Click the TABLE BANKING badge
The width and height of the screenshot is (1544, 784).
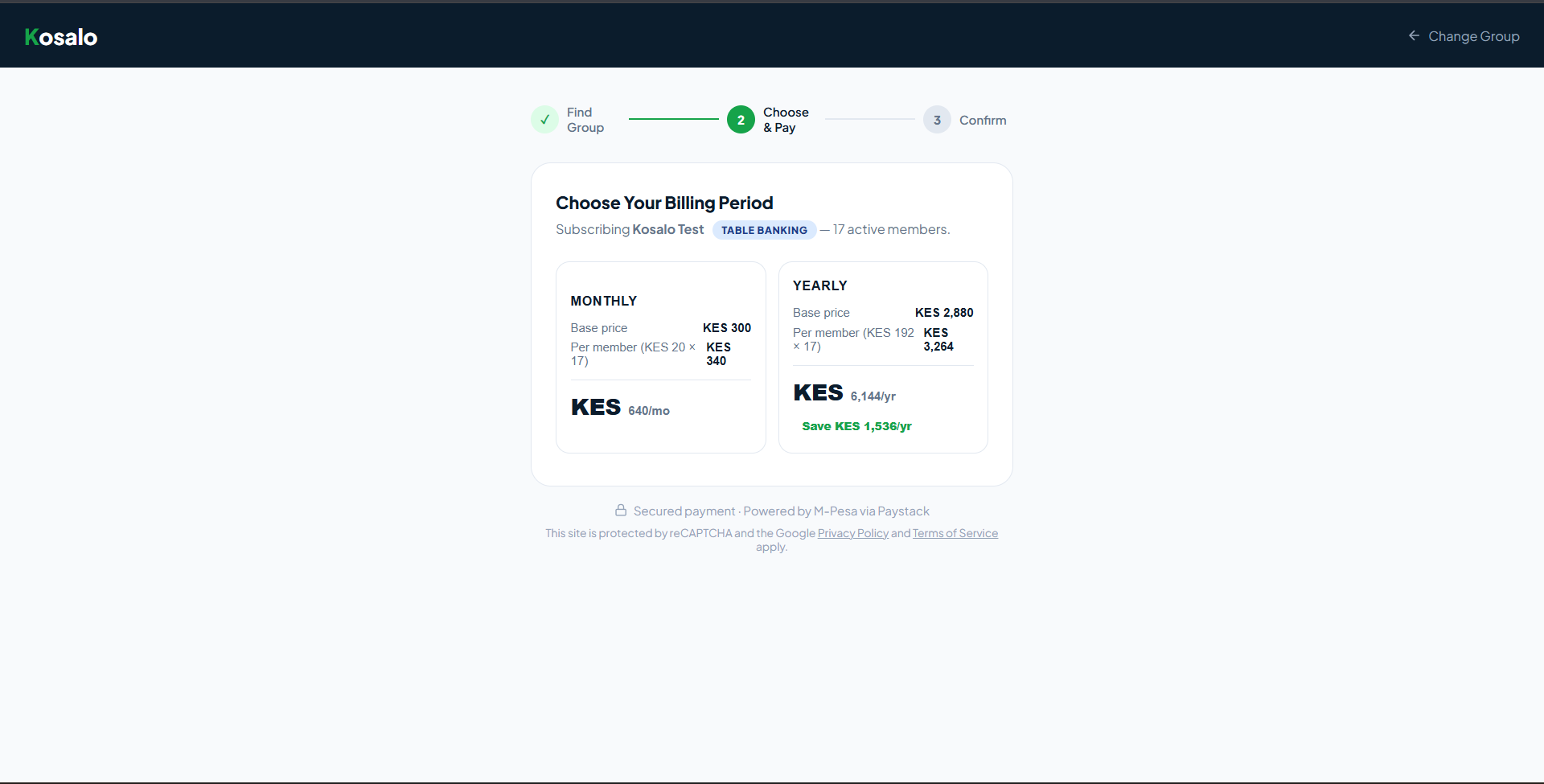[x=764, y=230]
